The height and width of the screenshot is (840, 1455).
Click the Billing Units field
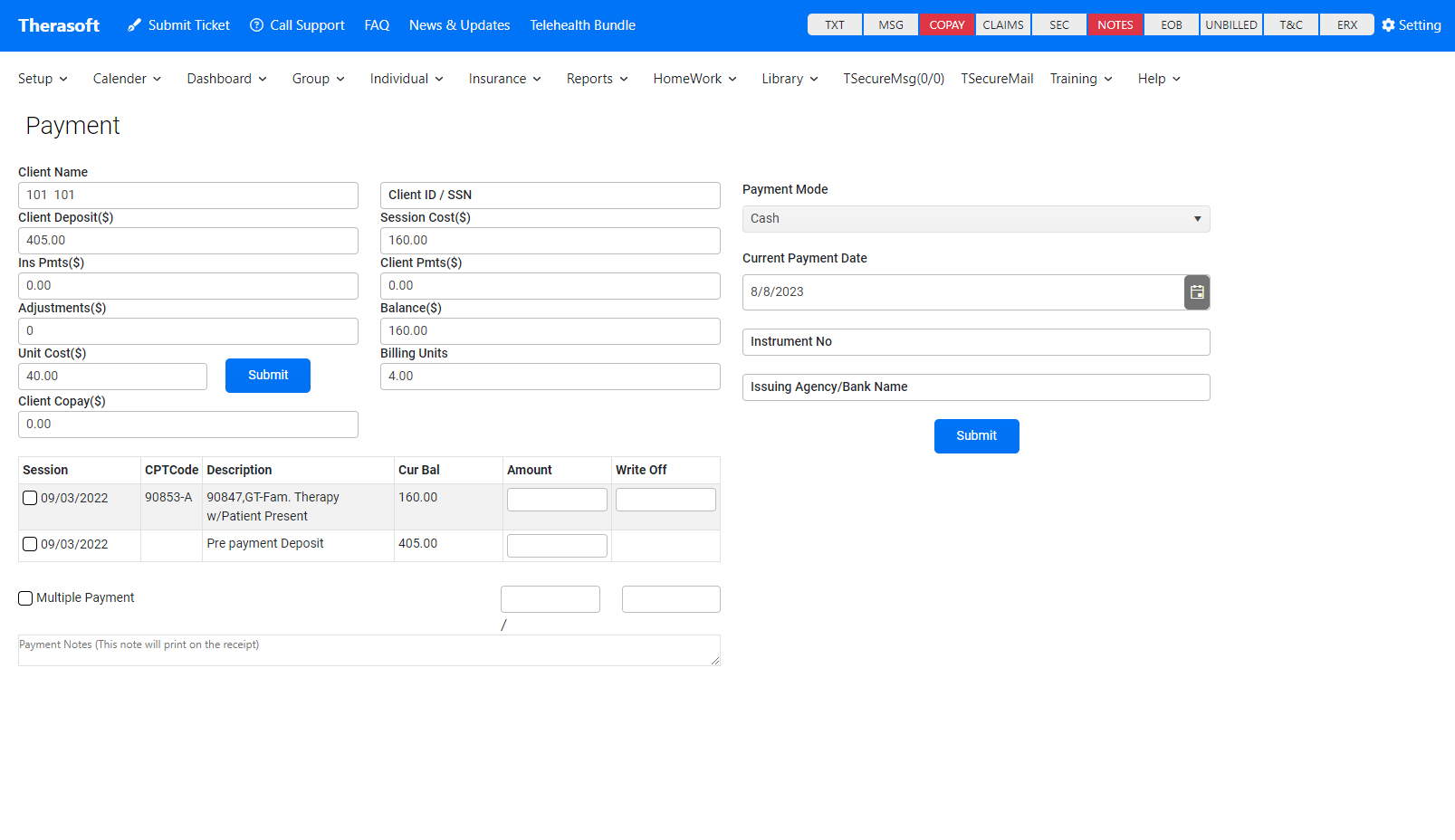550,377
